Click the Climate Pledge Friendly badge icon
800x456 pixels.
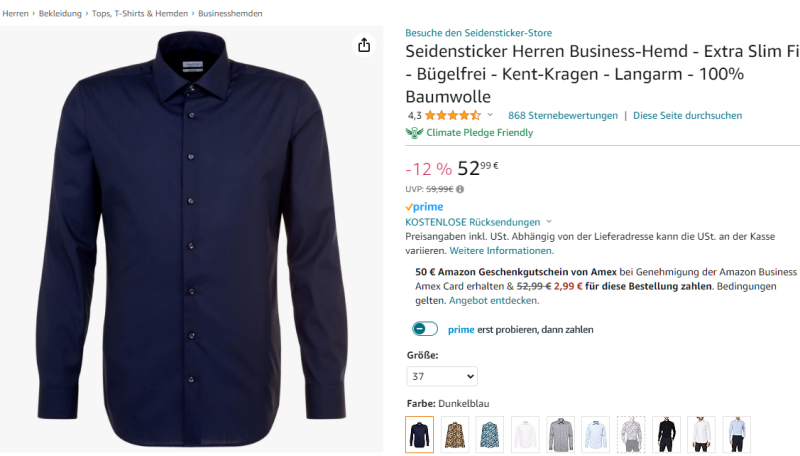pos(414,132)
